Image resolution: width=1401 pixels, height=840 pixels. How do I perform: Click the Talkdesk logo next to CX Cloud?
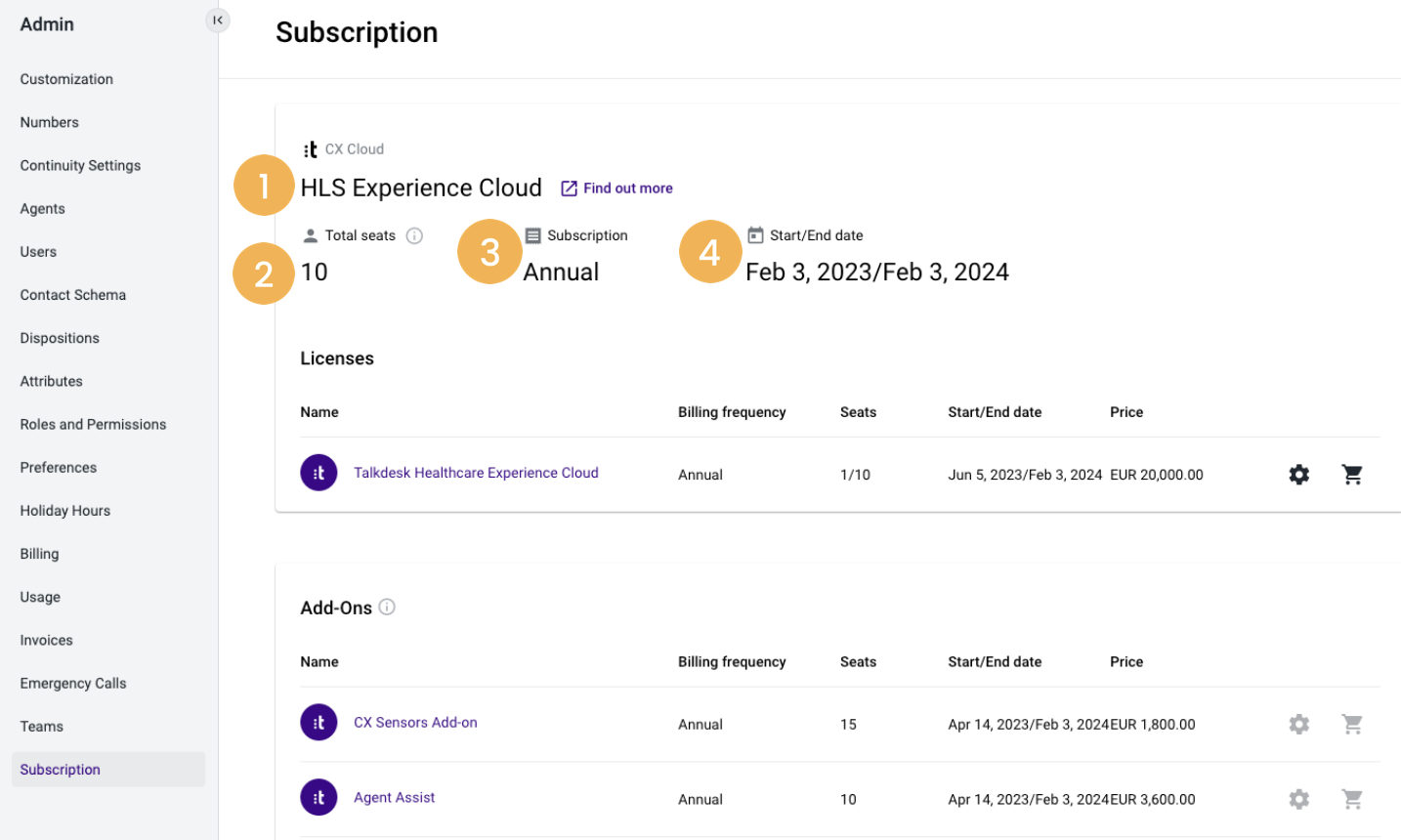coord(310,148)
